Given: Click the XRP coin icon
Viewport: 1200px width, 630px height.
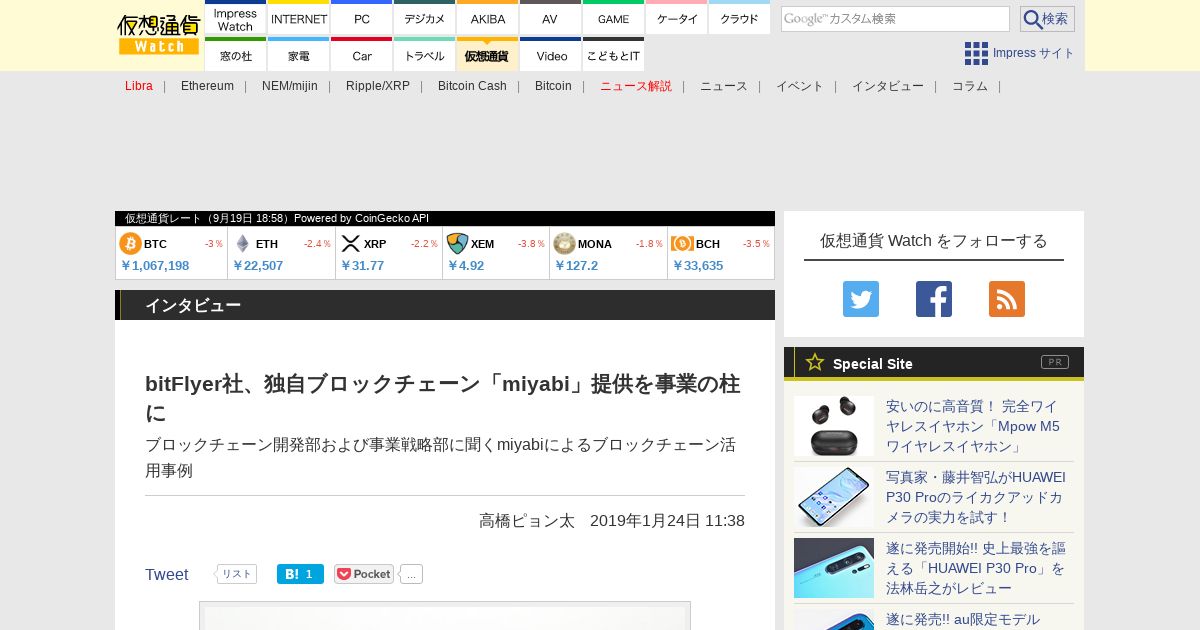Looking at the screenshot, I should (350, 244).
